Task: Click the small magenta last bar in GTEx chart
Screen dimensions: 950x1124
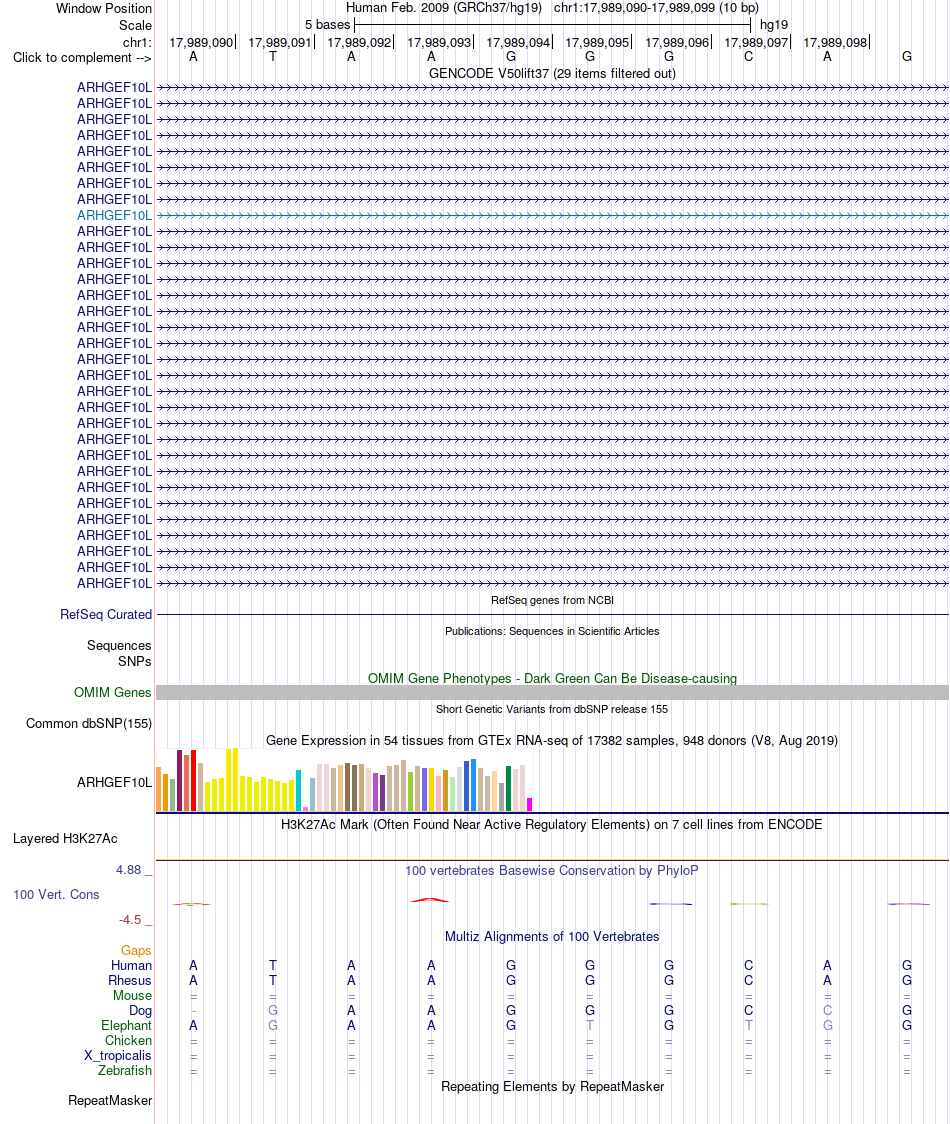Action: [530, 804]
